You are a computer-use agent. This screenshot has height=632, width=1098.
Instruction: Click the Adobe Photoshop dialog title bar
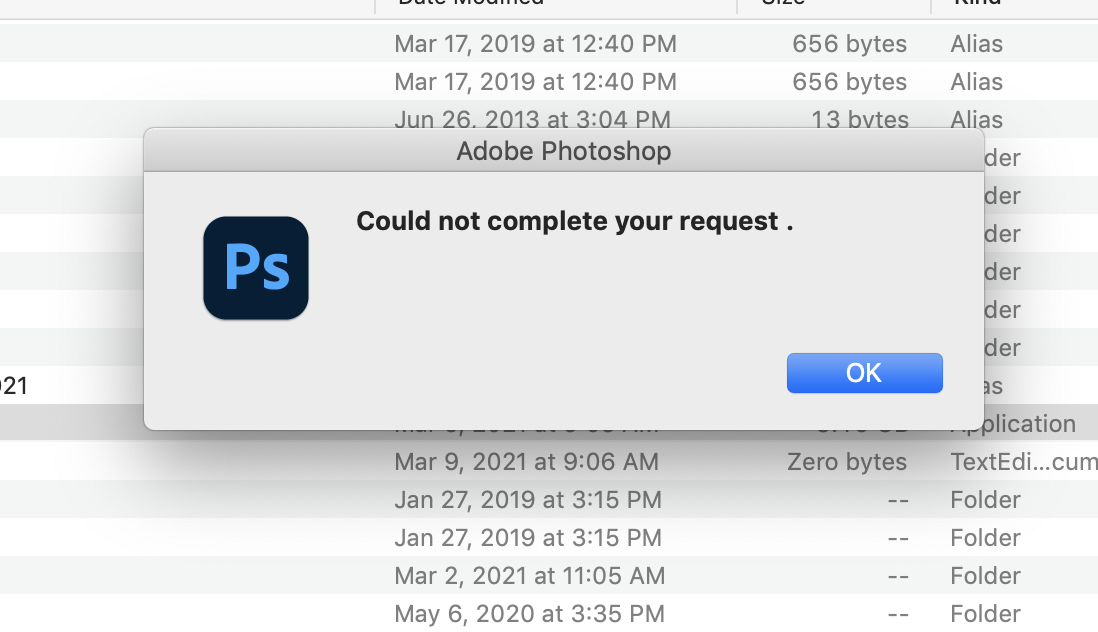click(x=563, y=151)
